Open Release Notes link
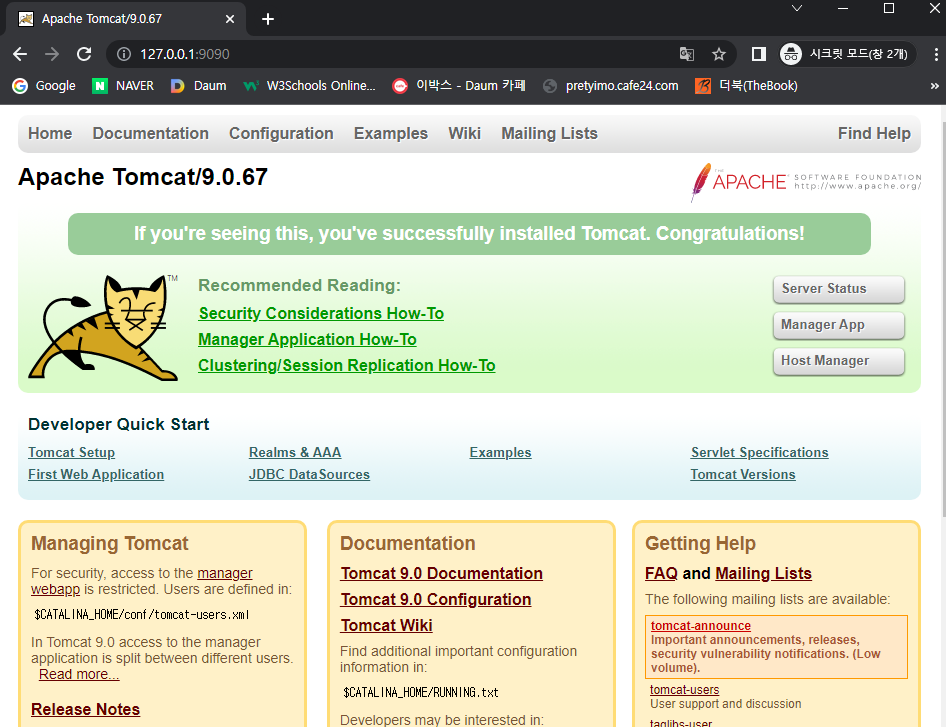The height and width of the screenshot is (727, 946). coord(86,710)
